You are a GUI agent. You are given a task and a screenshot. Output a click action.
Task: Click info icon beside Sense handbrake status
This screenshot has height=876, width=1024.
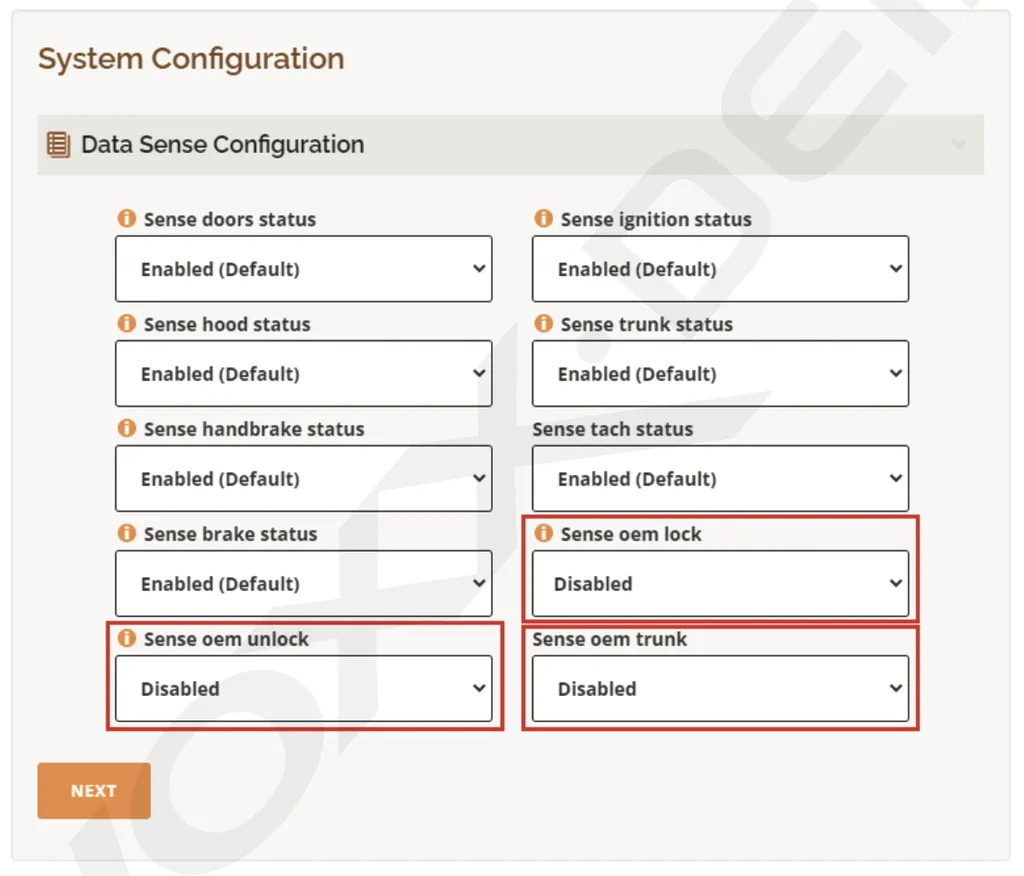tap(127, 429)
